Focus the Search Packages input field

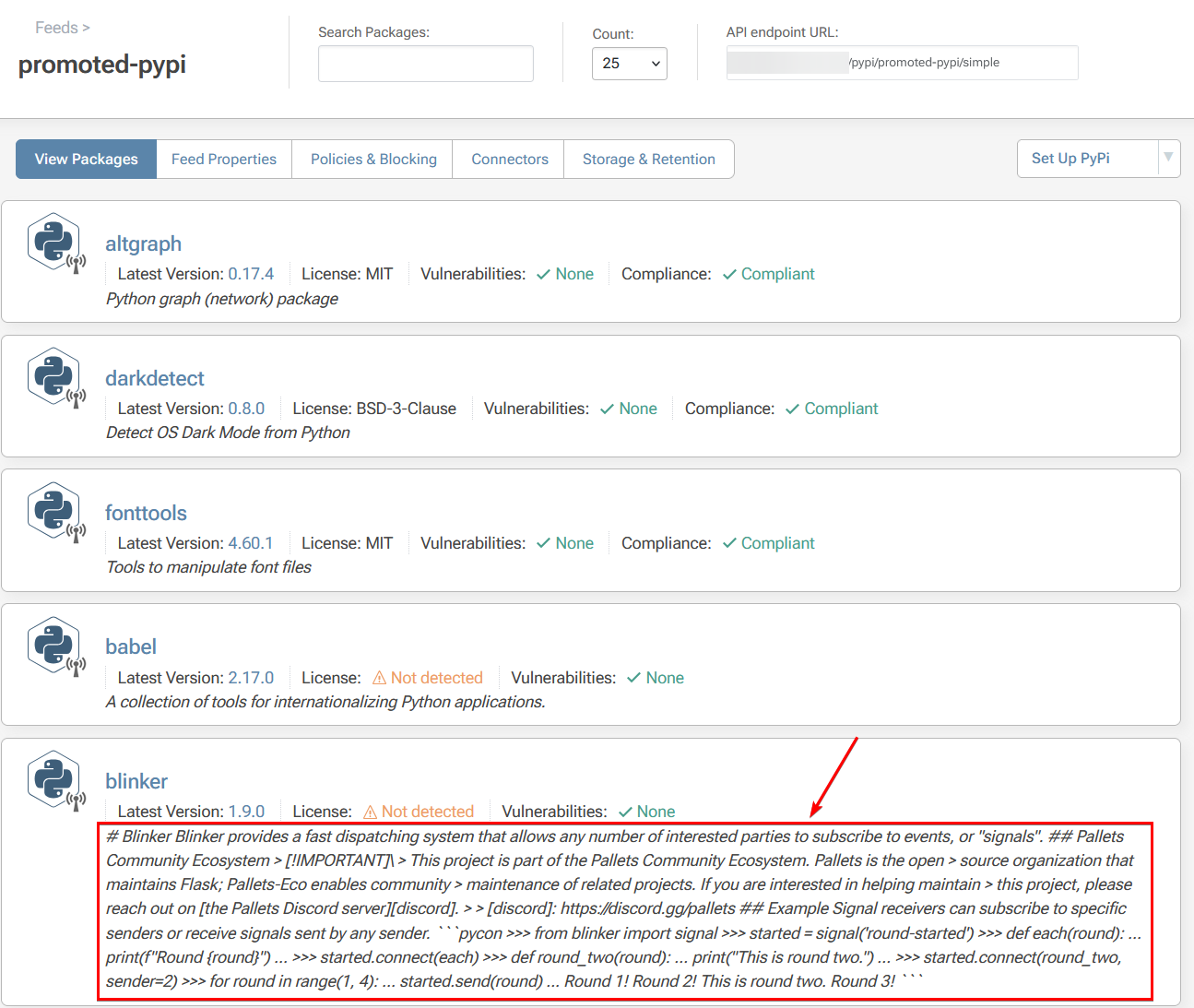click(425, 64)
